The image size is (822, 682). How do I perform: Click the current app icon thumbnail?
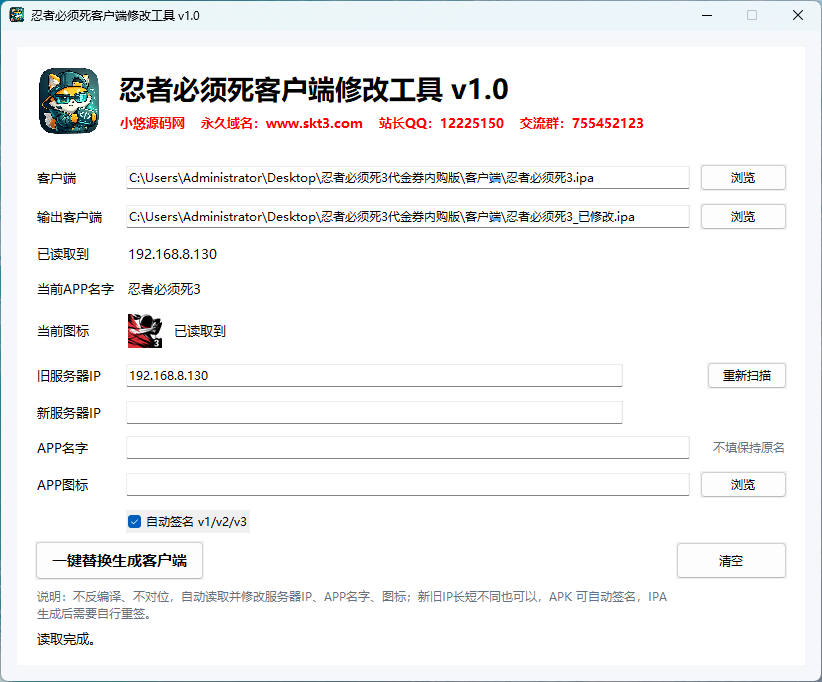145,331
